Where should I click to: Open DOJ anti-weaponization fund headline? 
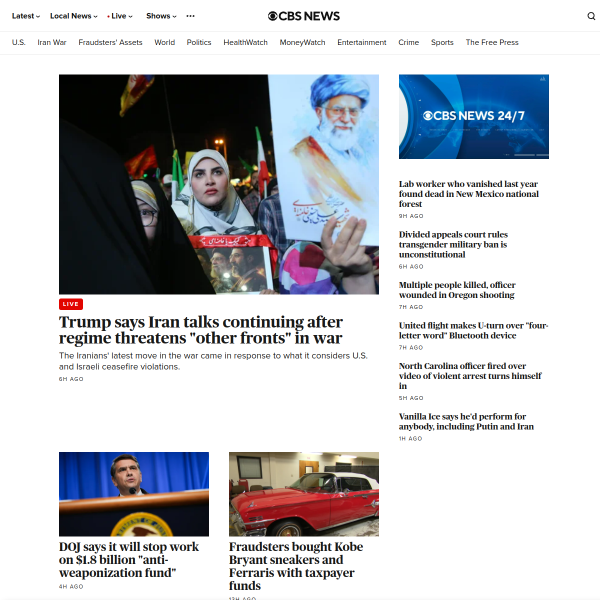tap(129, 559)
